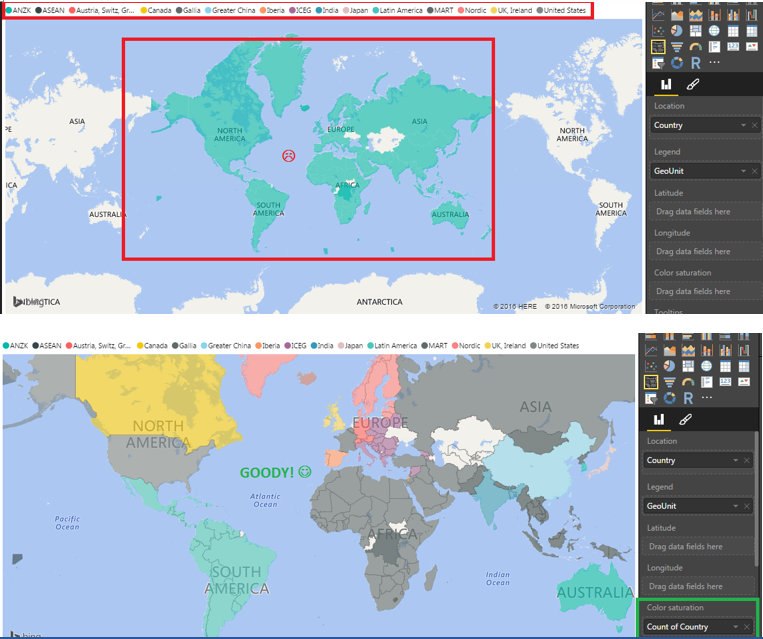The width and height of the screenshot is (763, 639).
Task: Select Area chart visual in upper Visualizations pane
Action: [677, 16]
